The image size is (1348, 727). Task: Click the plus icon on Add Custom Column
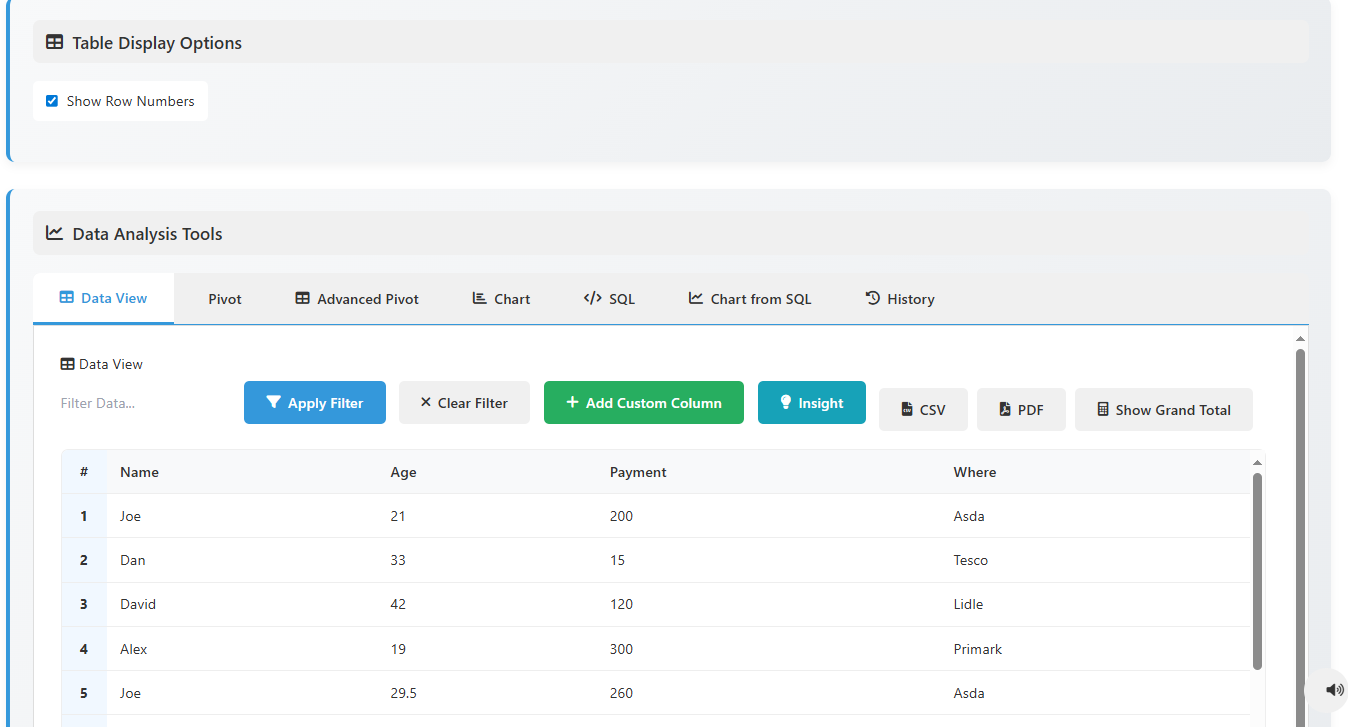point(572,402)
